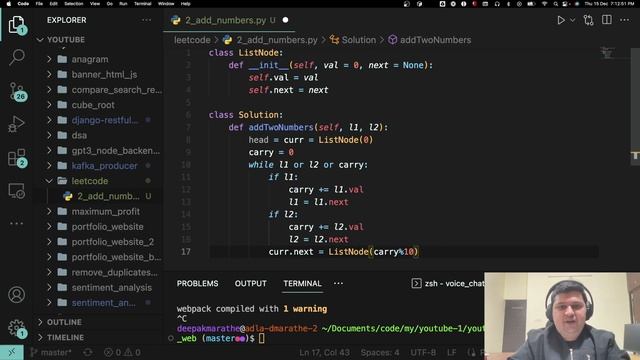
Task: Open the Selection menu
Action: [x=74, y=4]
